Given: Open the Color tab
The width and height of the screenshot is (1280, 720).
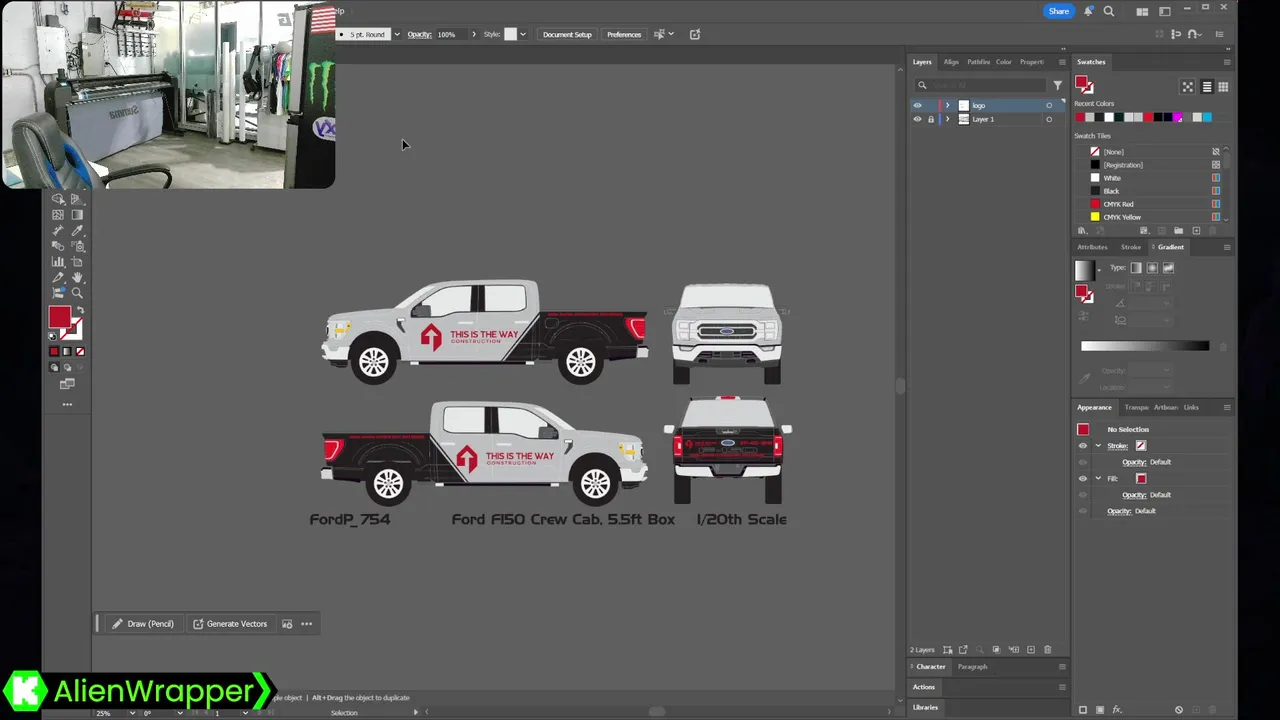Looking at the screenshot, I should (x=1003, y=62).
